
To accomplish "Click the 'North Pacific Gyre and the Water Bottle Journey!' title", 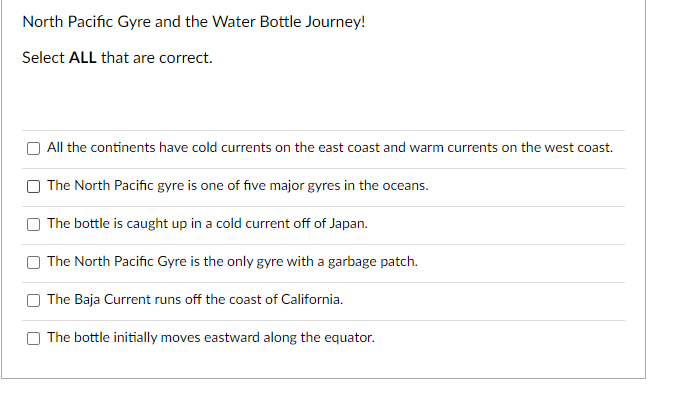I will (194, 22).
